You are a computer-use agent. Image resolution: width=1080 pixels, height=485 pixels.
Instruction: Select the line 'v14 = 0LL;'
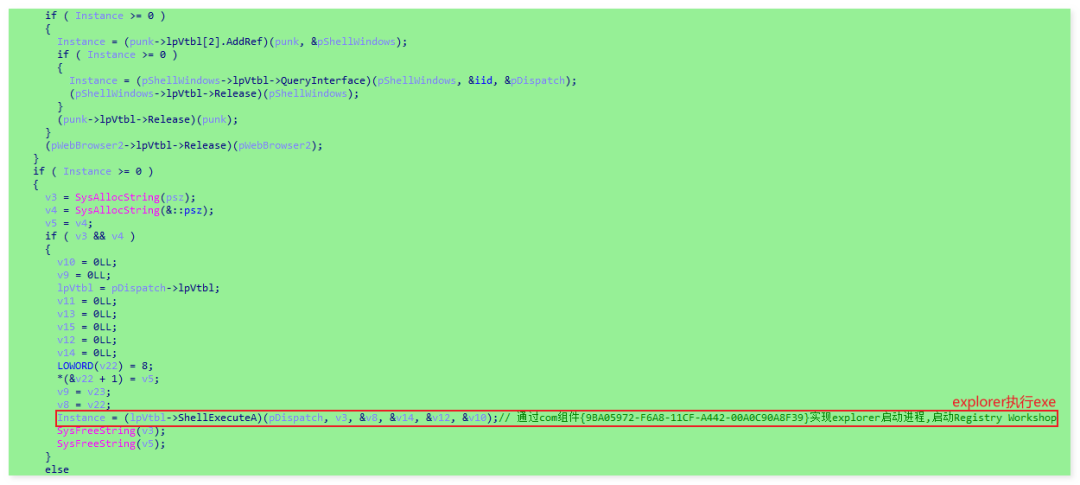click(x=87, y=353)
